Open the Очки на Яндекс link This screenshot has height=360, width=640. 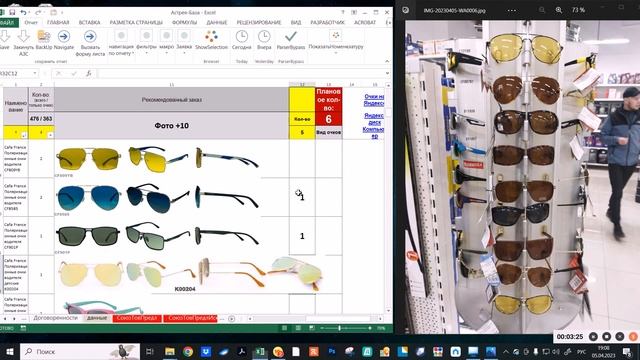pyautogui.click(x=374, y=100)
